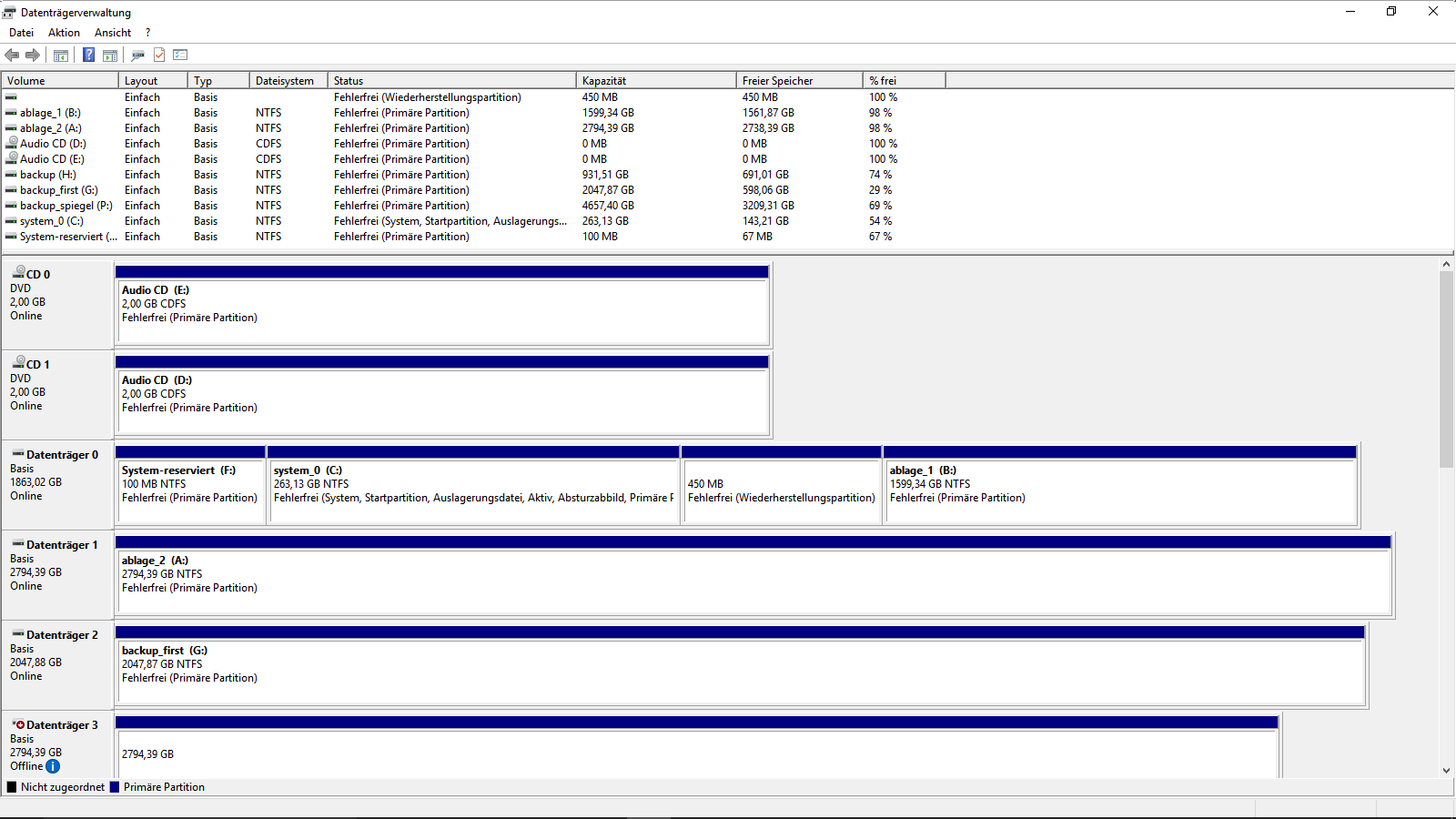Viewport: 1456px width, 819px height.
Task: Select the system_0 (C:) partition block
Action: coord(473,486)
